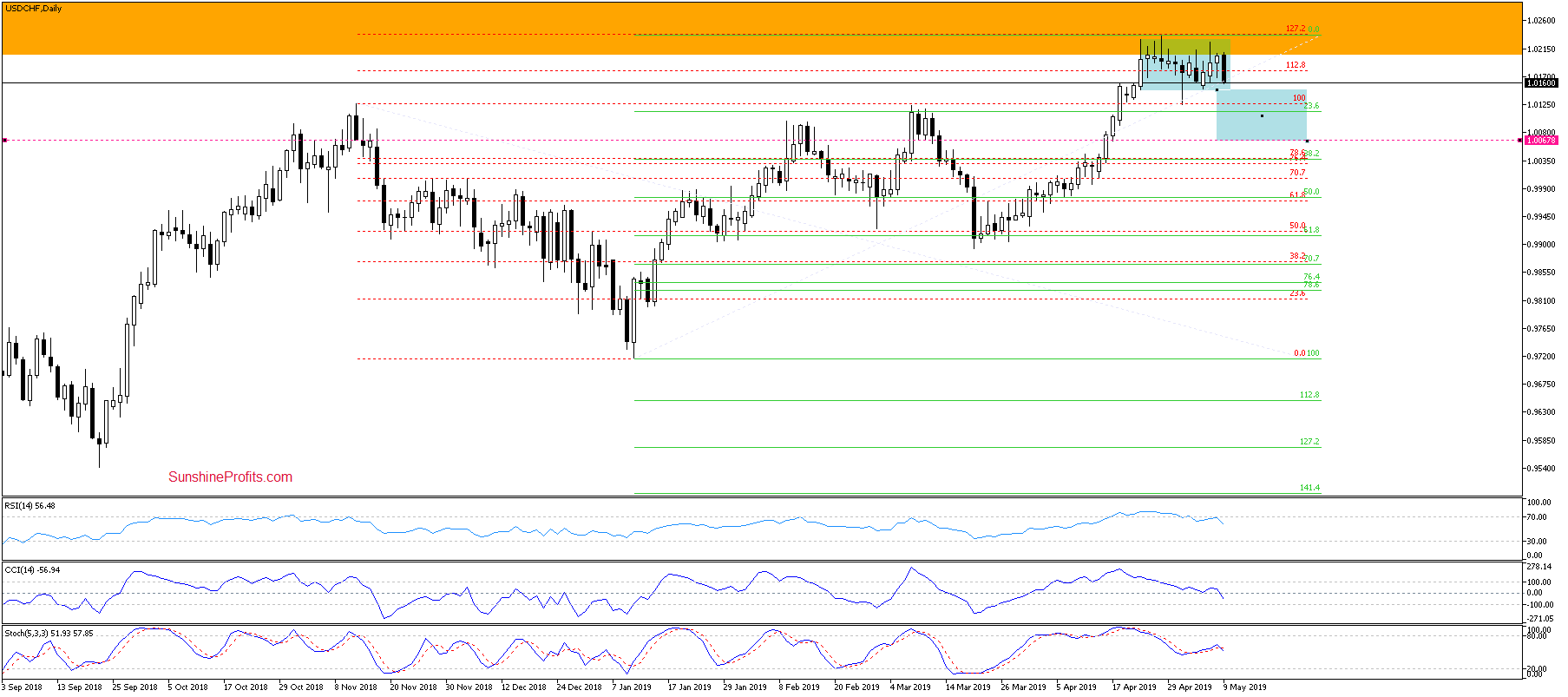Select the large light-blue projection rectangle
Screen dimensions: 1568x697
point(1262,115)
